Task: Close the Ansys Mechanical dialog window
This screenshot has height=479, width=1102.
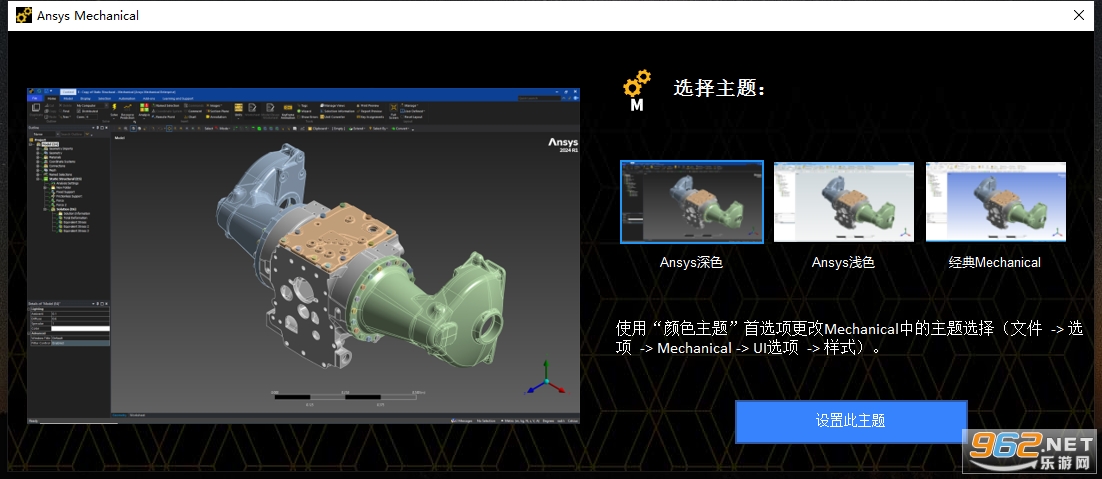Action: (1079, 15)
